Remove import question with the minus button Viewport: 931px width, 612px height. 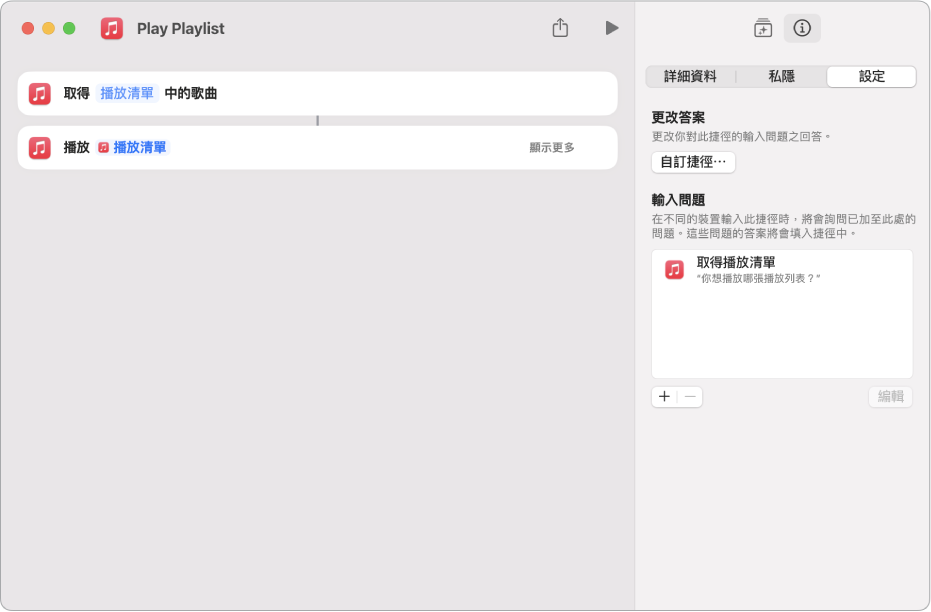pyautogui.click(x=690, y=397)
